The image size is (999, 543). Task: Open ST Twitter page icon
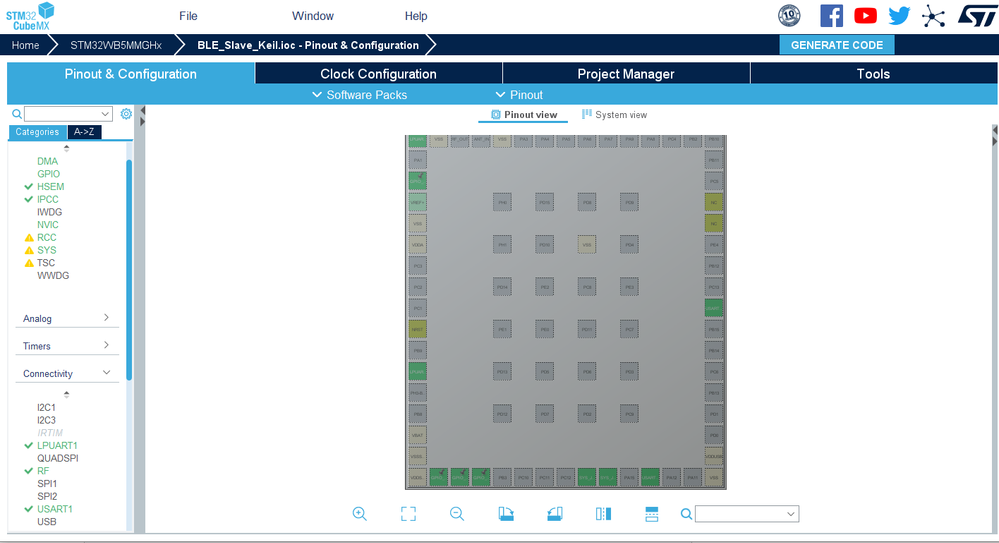tap(899, 16)
